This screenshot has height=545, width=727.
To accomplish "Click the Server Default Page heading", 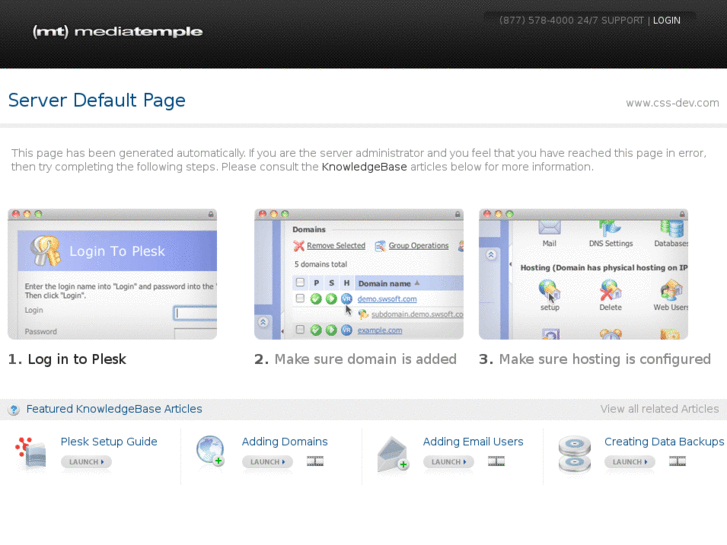I will click(97, 100).
